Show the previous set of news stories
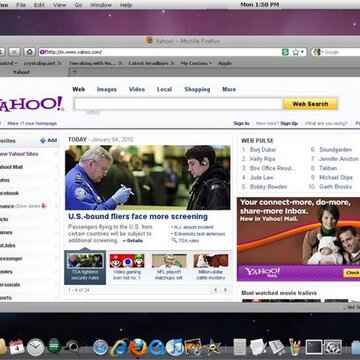Image resolution: width=360 pixels, height=360 pixels. [215, 290]
